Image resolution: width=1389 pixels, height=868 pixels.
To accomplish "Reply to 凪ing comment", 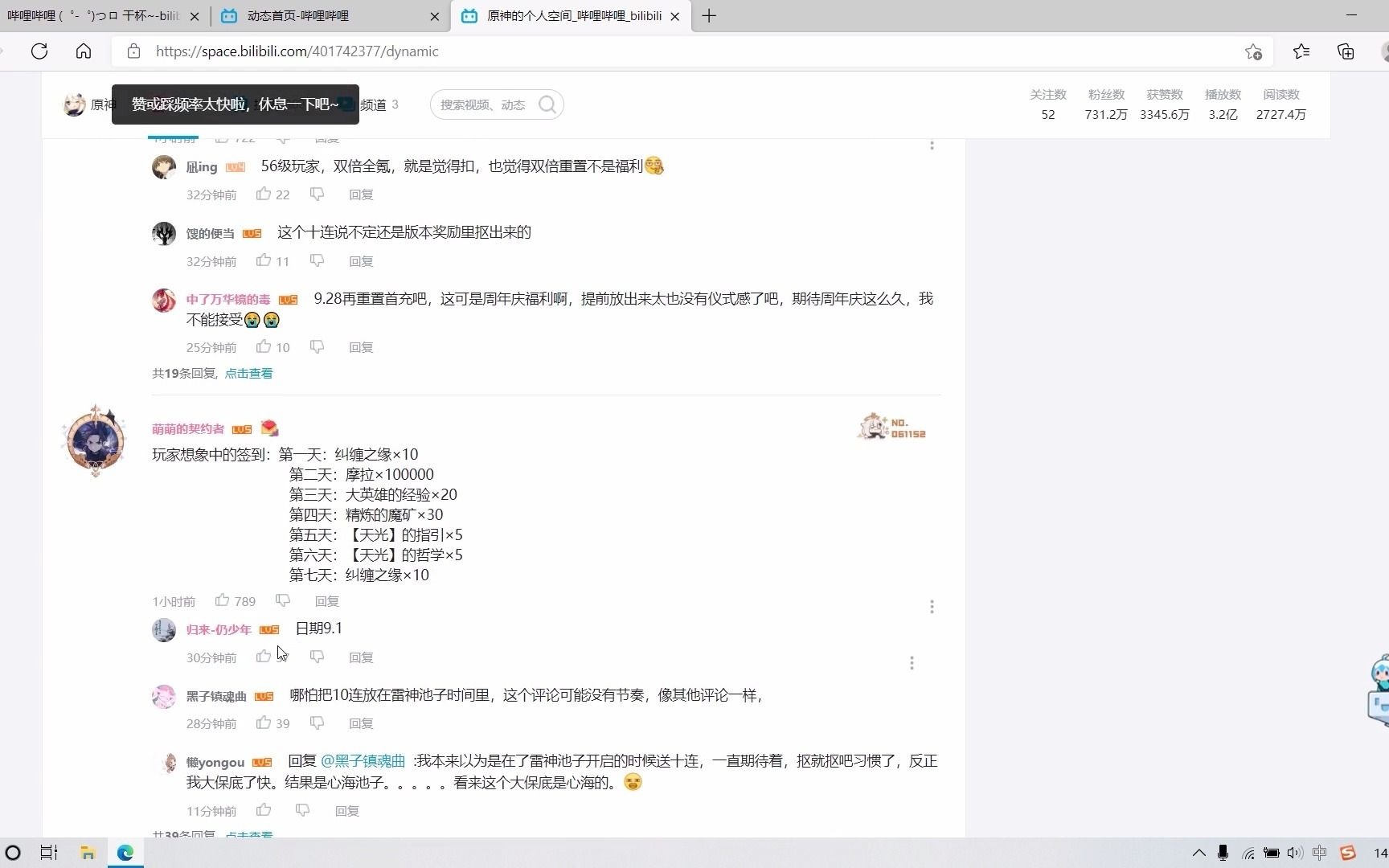I will [x=361, y=194].
